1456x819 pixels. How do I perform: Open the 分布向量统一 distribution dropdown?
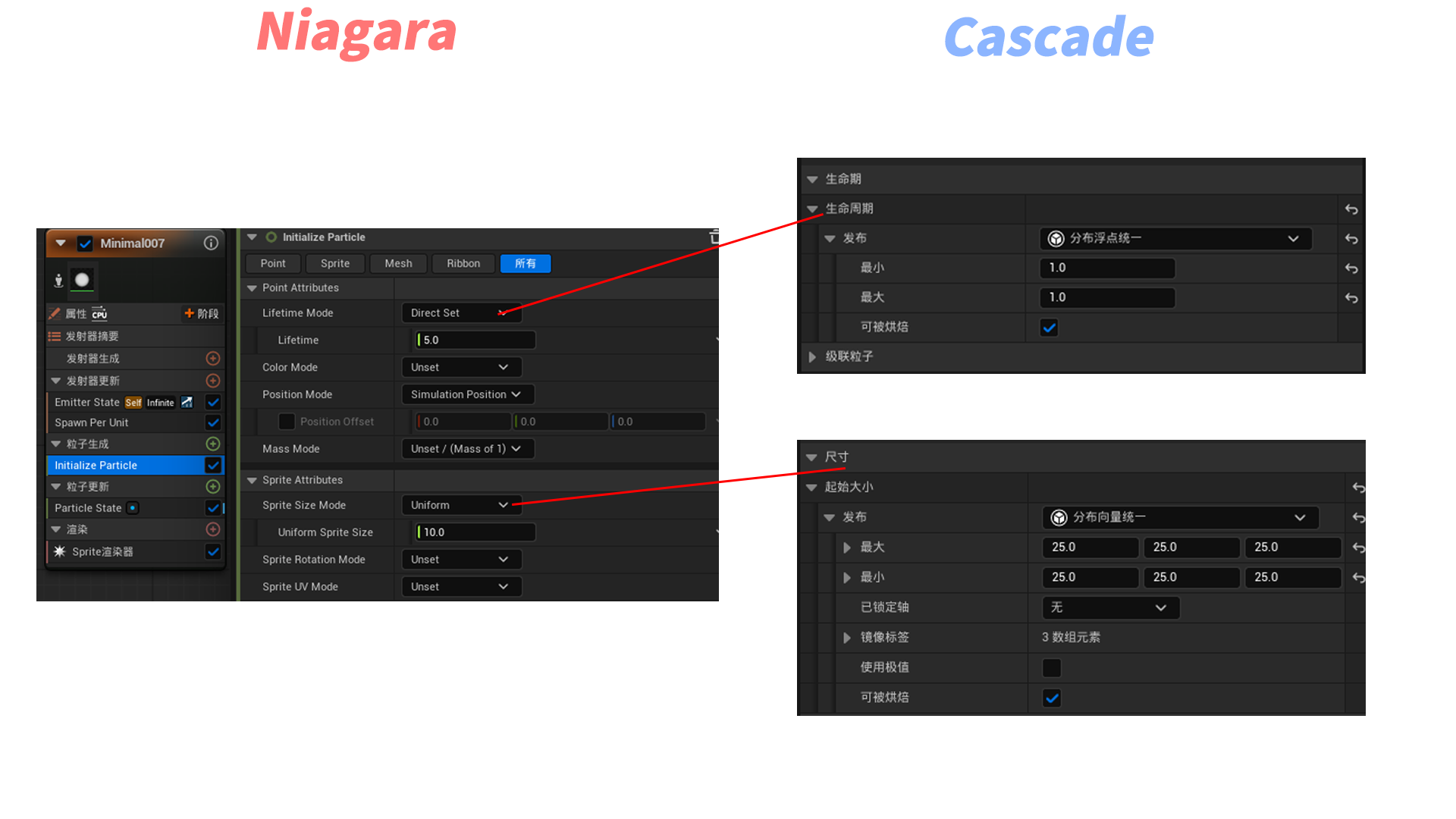(x=1179, y=517)
